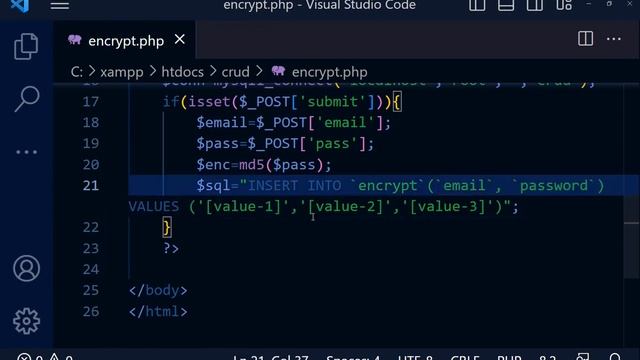Click line number 17 in the gutter

coord(91,102)
